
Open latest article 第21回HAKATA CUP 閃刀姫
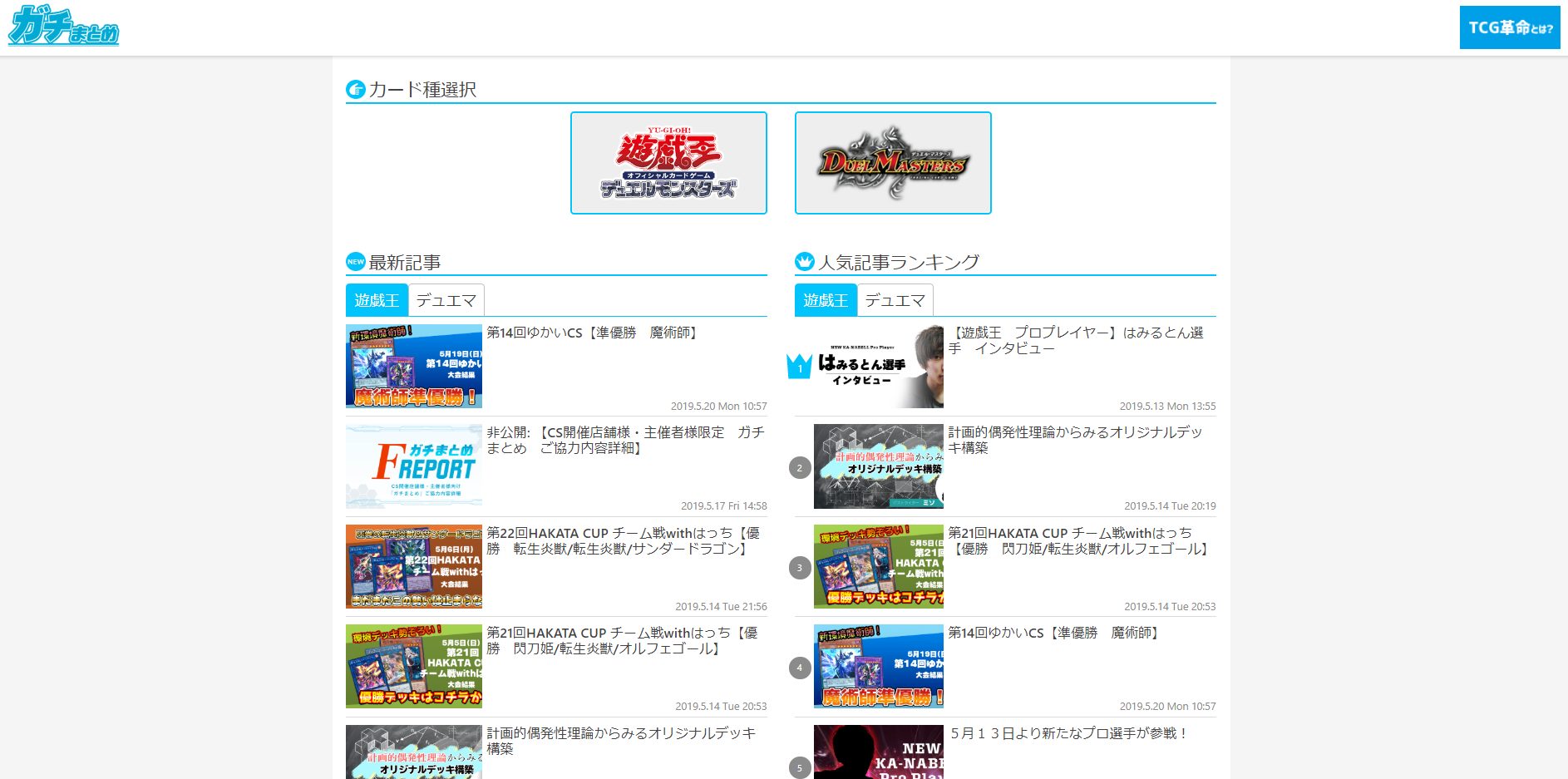click(x=623, y=640)
